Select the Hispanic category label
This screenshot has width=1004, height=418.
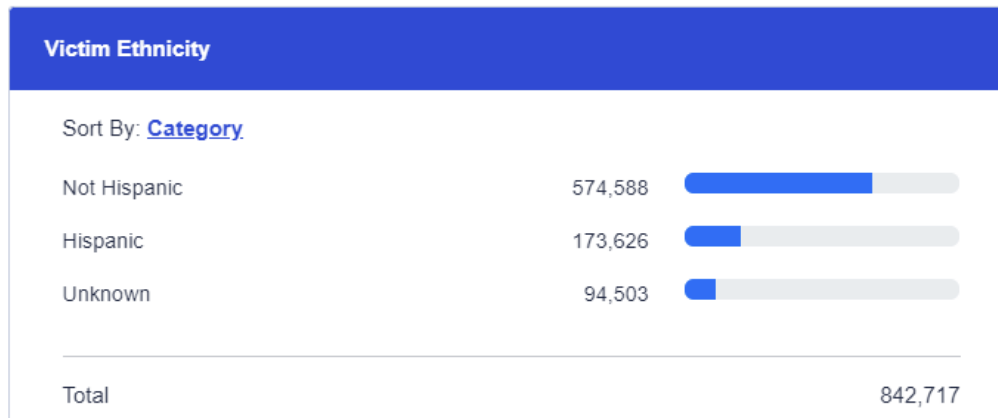tap(103, 241)
